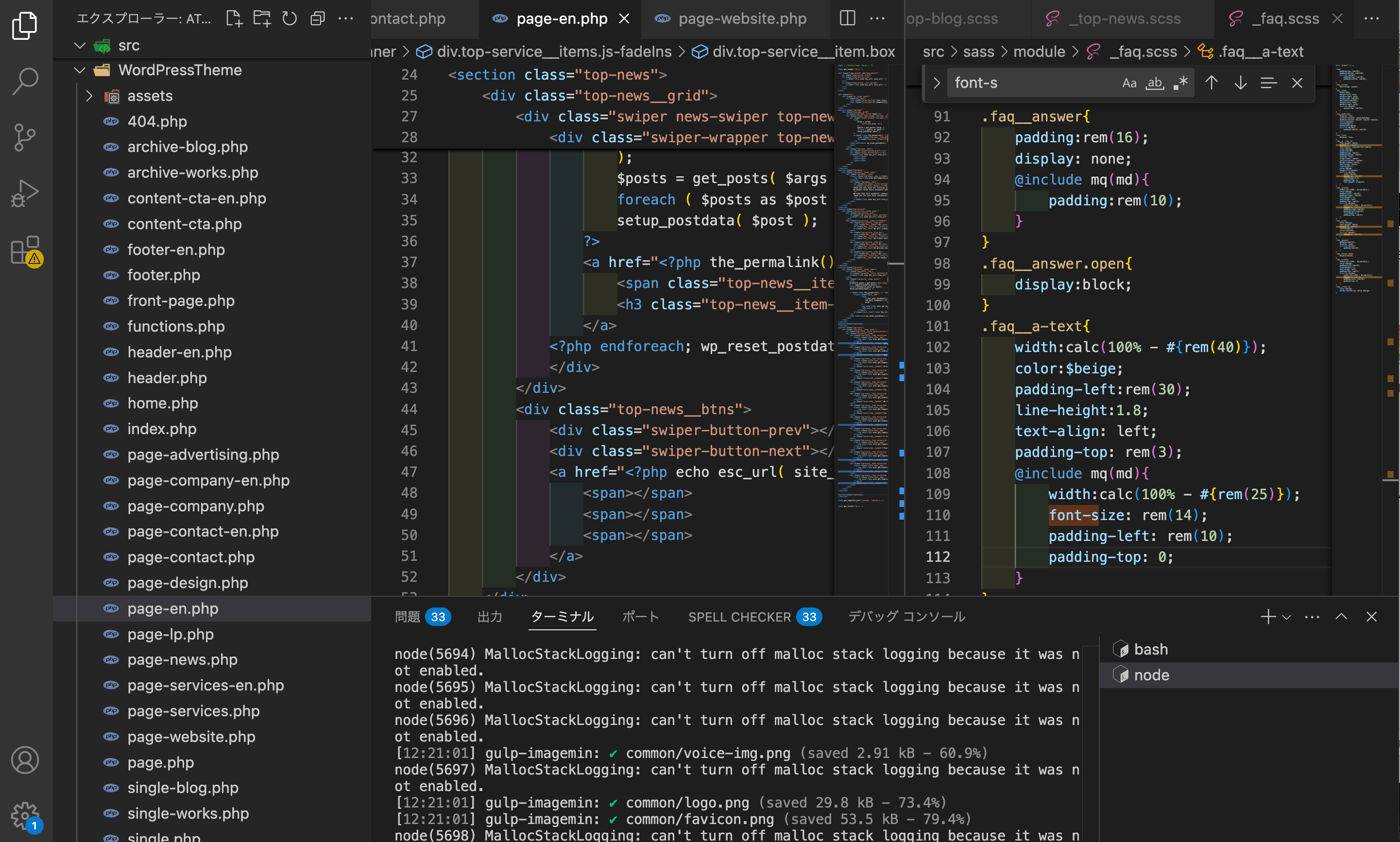Open the デバッグ コンソール tab

click(x=906, y=617)
